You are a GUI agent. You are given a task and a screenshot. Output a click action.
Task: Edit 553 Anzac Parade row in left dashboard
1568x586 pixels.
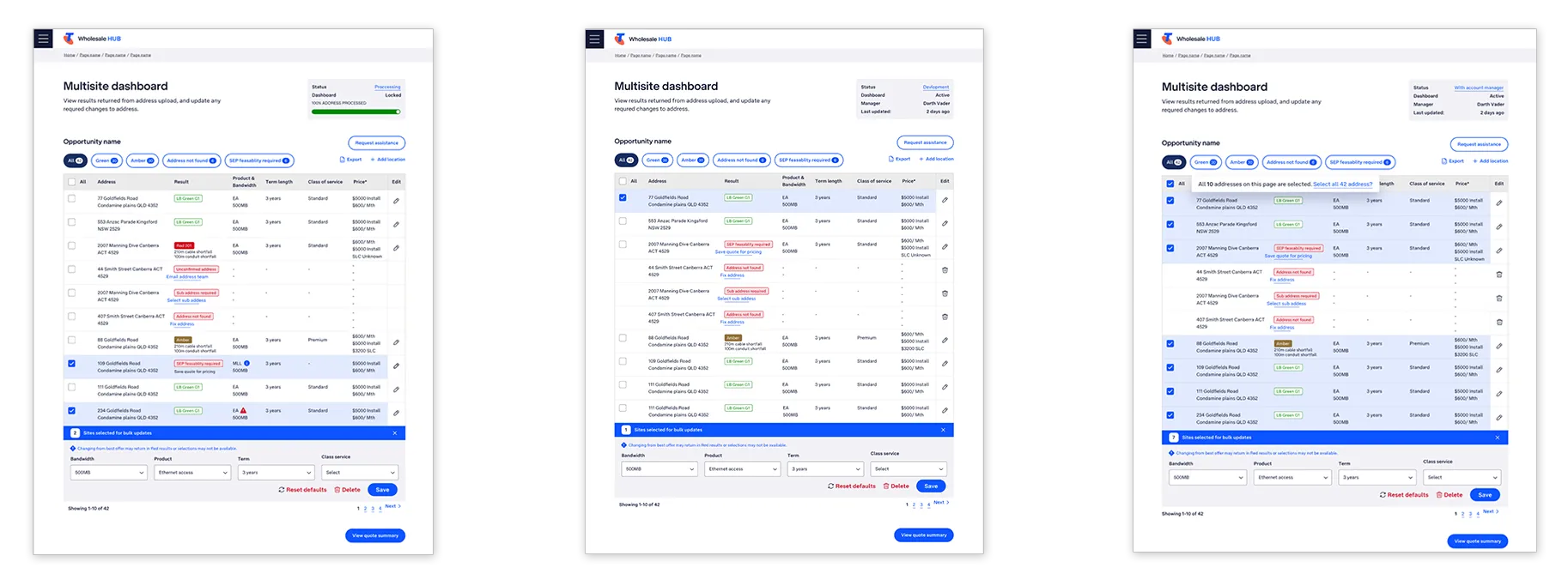pos(396,224)
